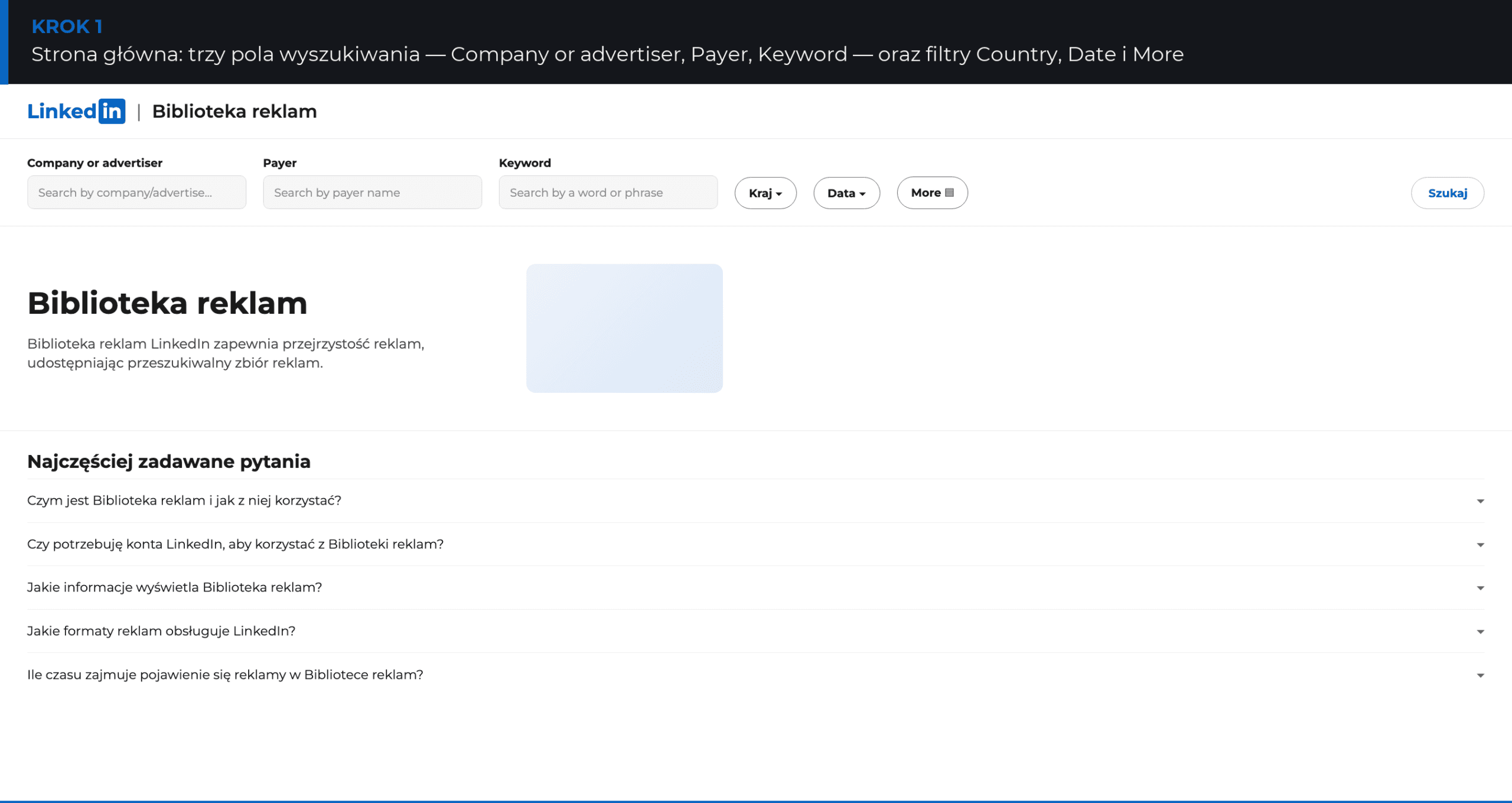The image size is (1512, 803).
Task: Focus the Company or advertiser search field
Action: [136, 192]
